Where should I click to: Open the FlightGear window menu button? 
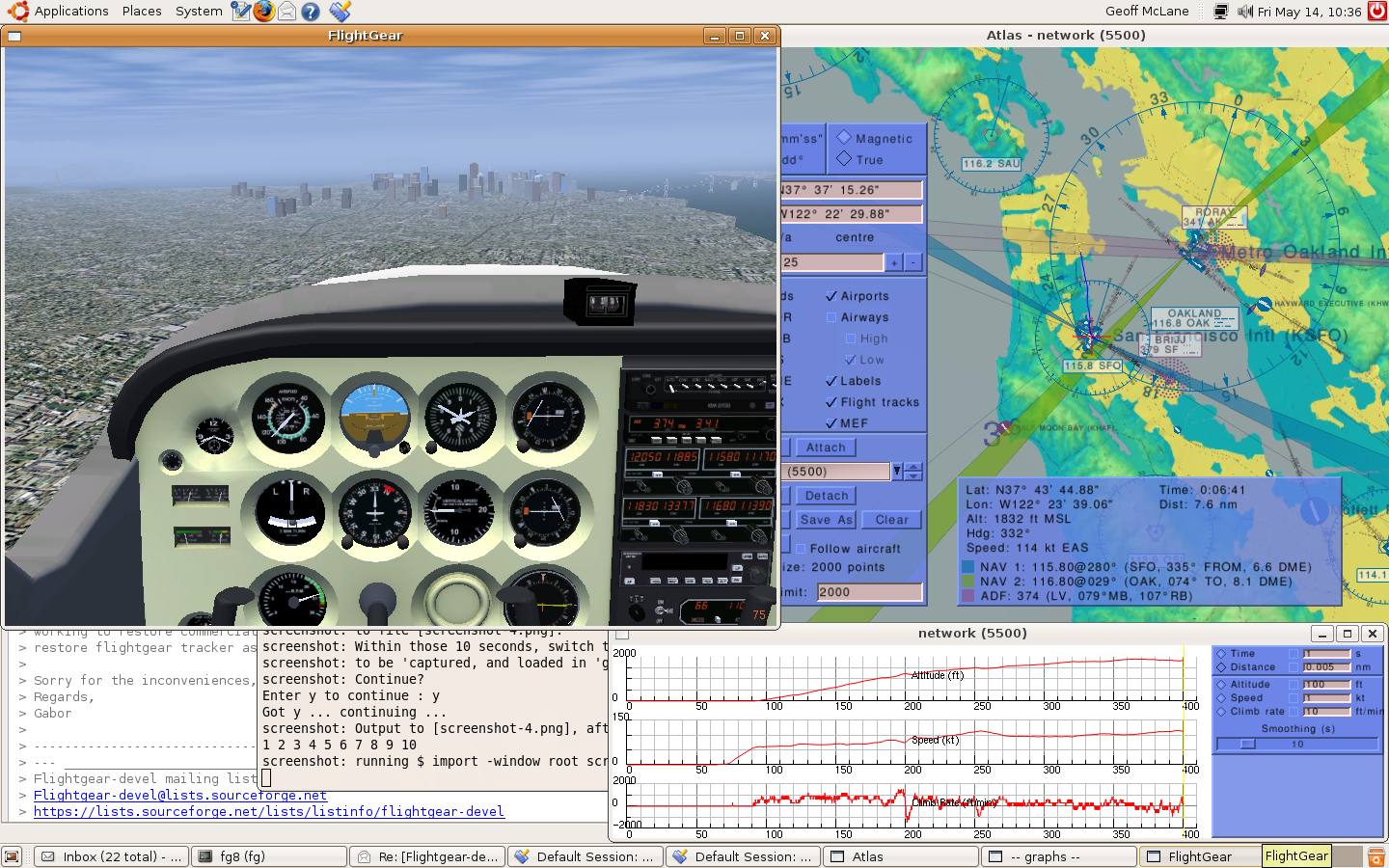pos(14,37)
